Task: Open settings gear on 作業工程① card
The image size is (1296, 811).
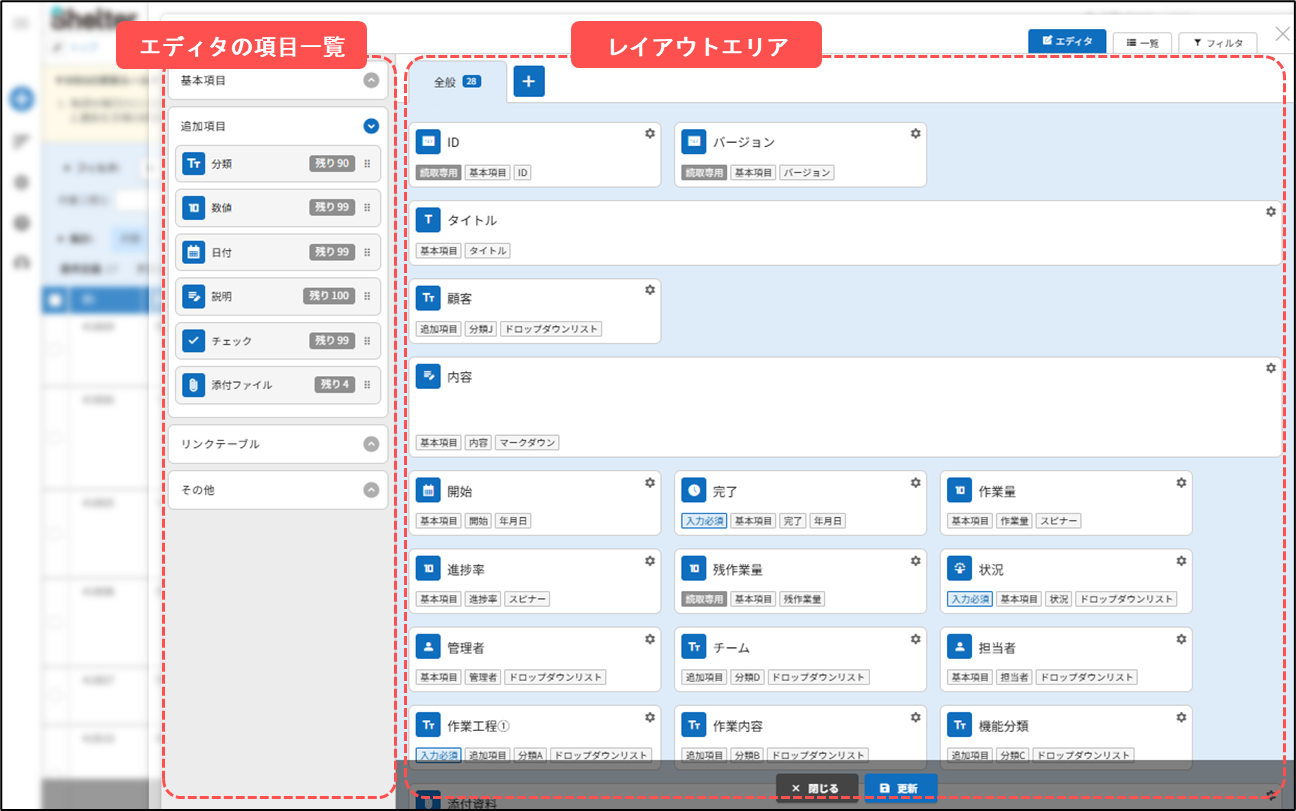Action: (x=649, y=716)
